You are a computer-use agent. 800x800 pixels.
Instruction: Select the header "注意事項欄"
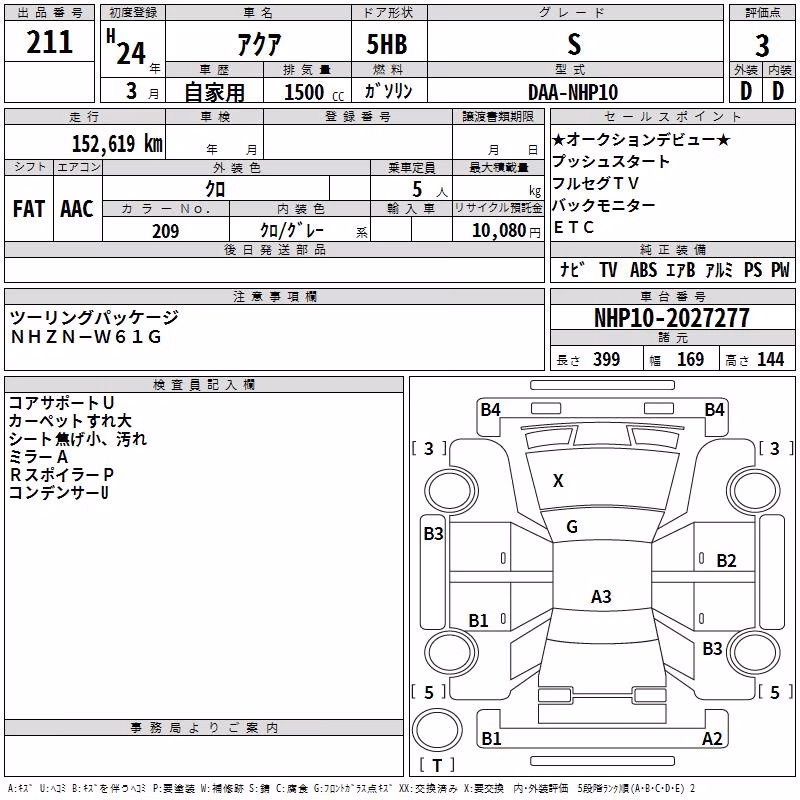coord(274,296)
